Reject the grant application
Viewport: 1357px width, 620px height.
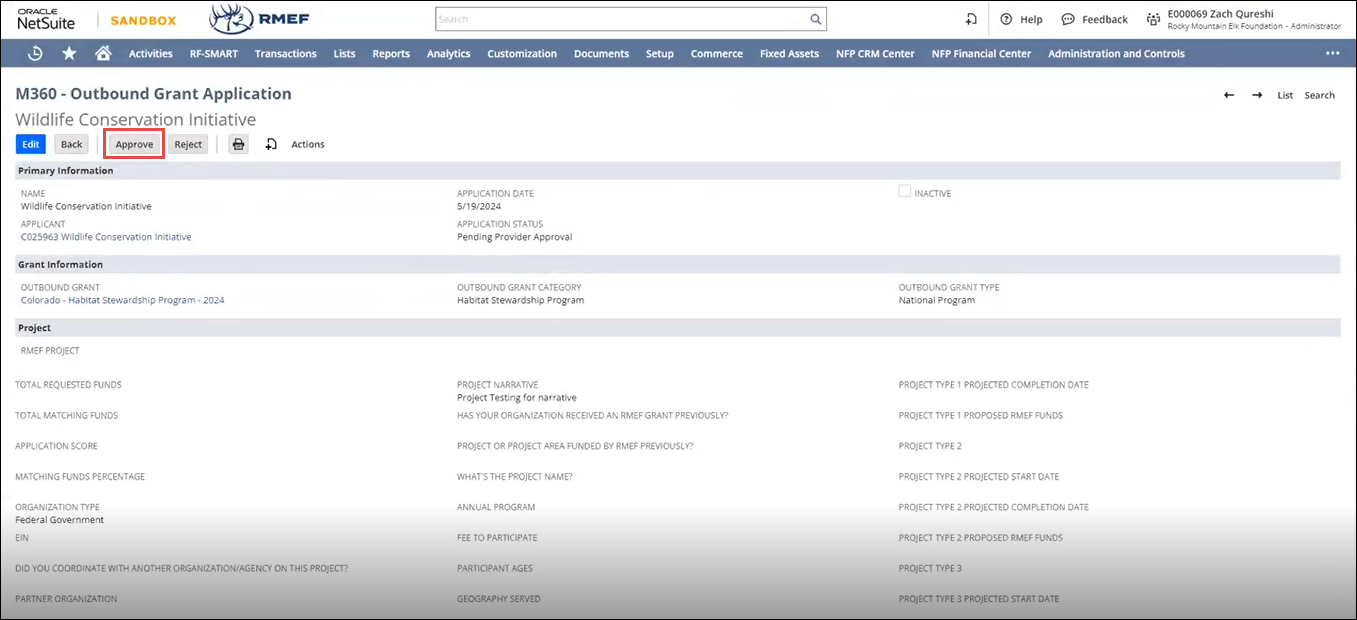(x=188, y=144)
